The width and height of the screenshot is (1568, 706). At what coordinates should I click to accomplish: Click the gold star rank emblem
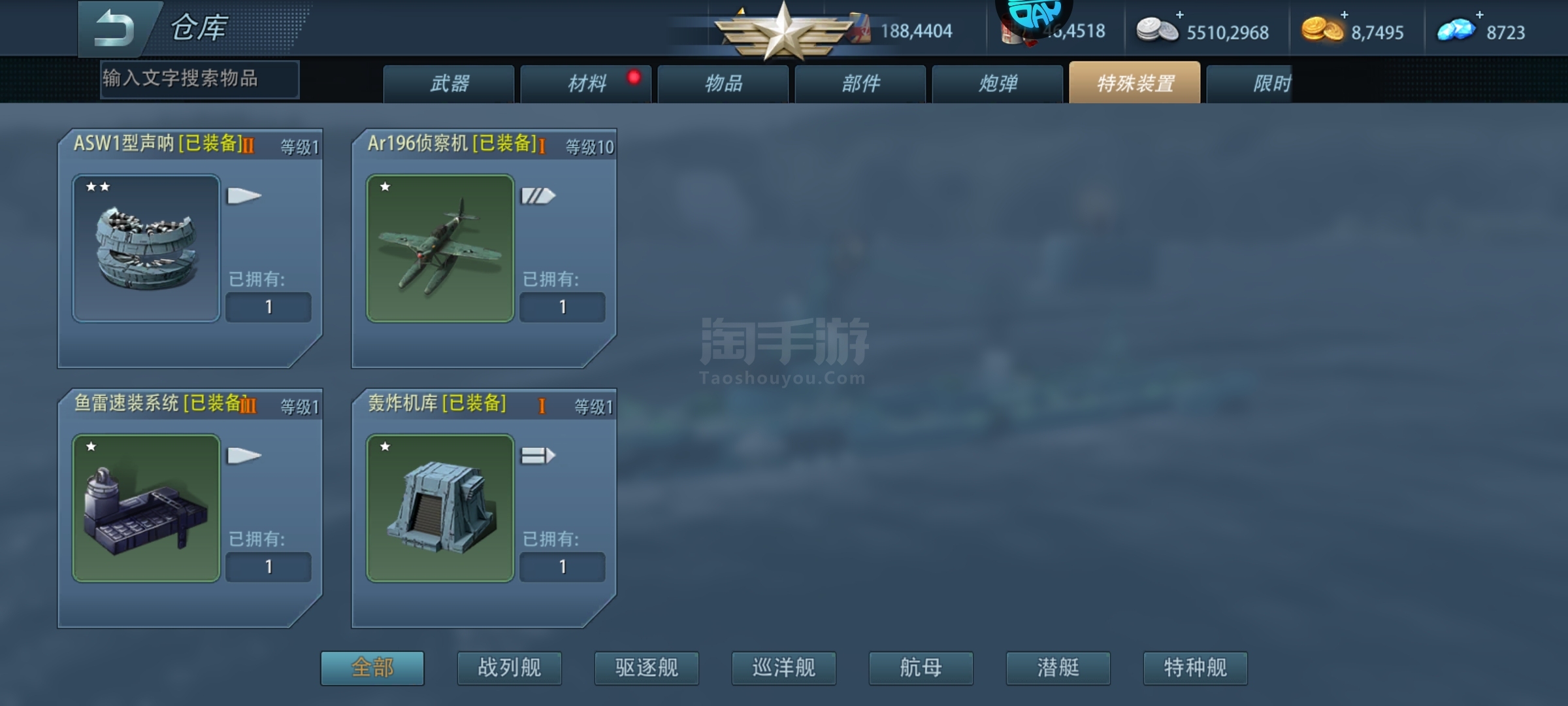(x=783, y=31)
